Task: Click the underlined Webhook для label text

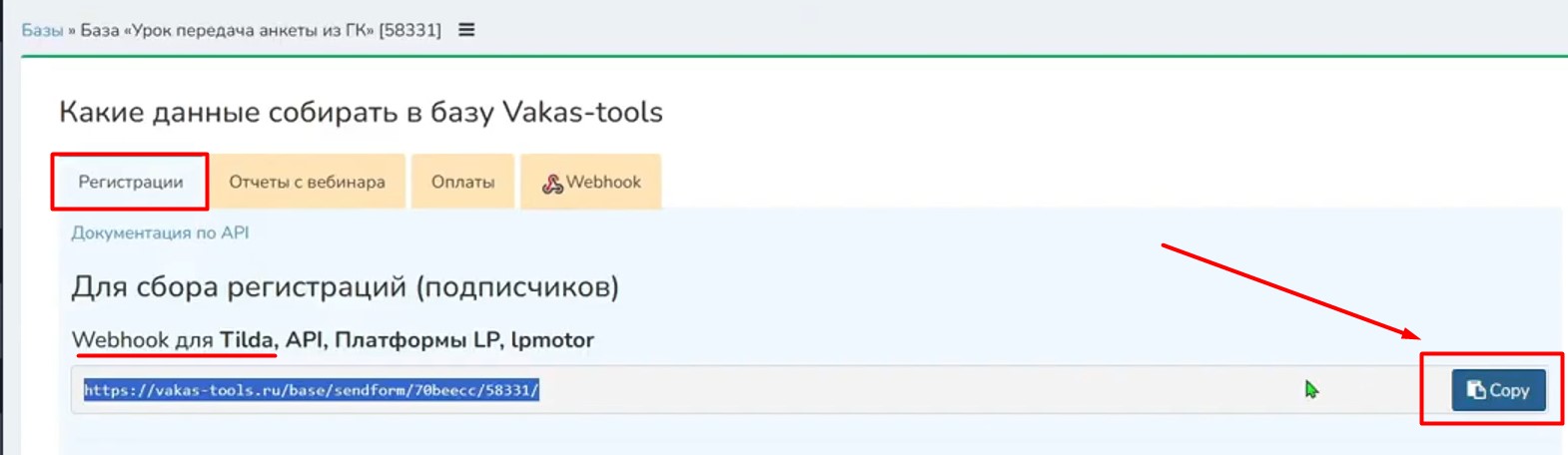Action: point(142,340)
